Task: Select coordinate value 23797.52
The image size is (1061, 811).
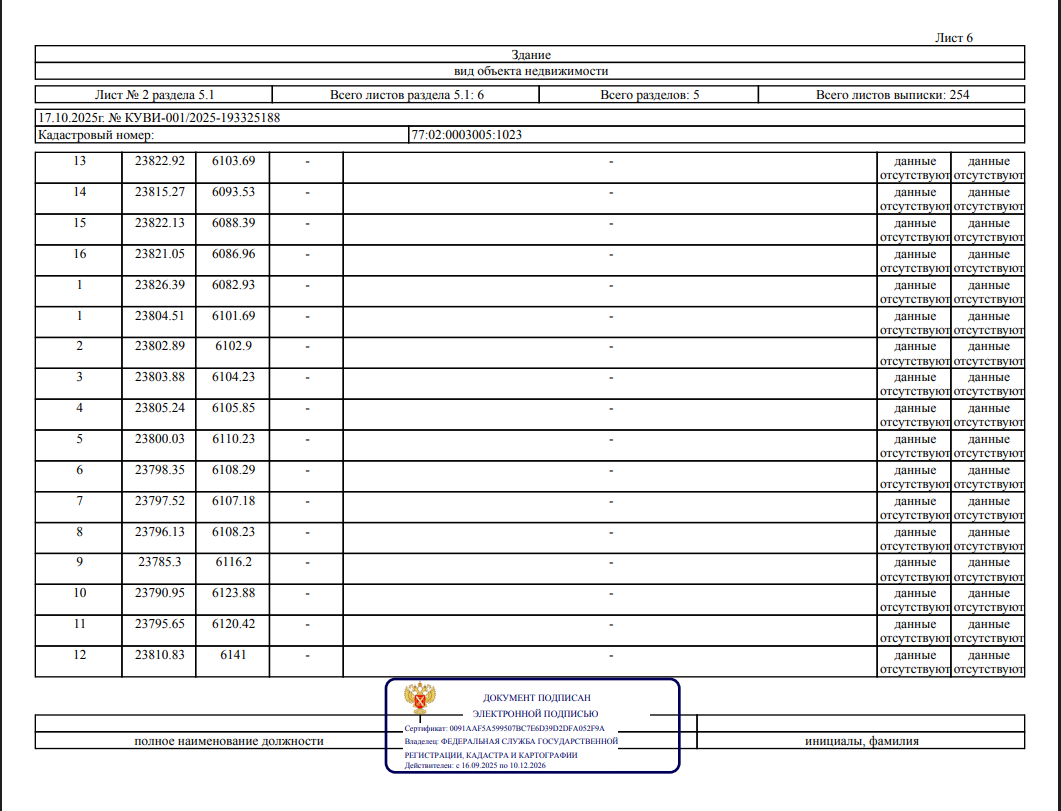Action: click(x=160, y=501)
